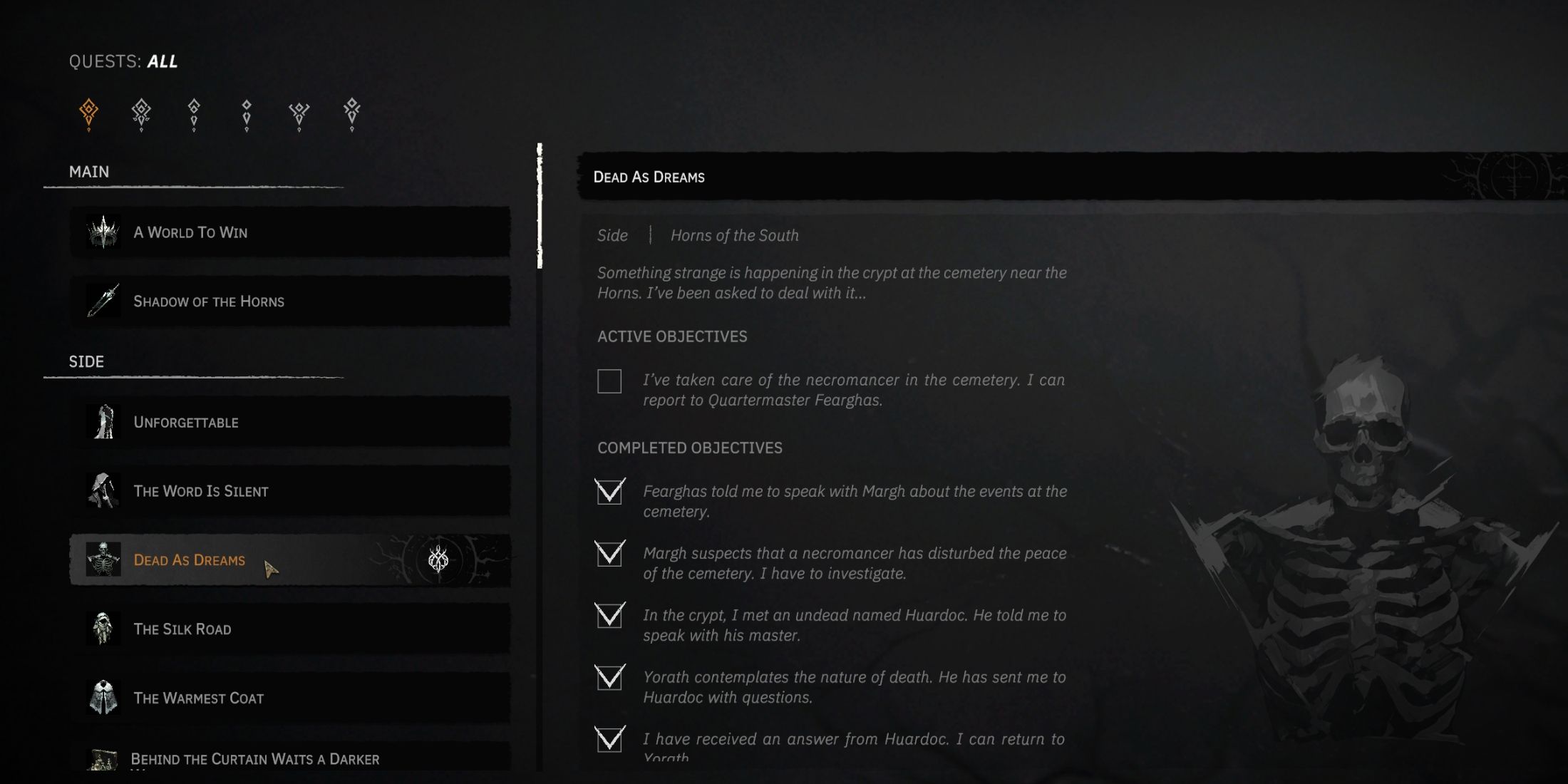Image resolution: width=1568 pixels, height=784 pixels.
Task: Check the report to Quartermaster Fearghas objective
Action: 609,381
